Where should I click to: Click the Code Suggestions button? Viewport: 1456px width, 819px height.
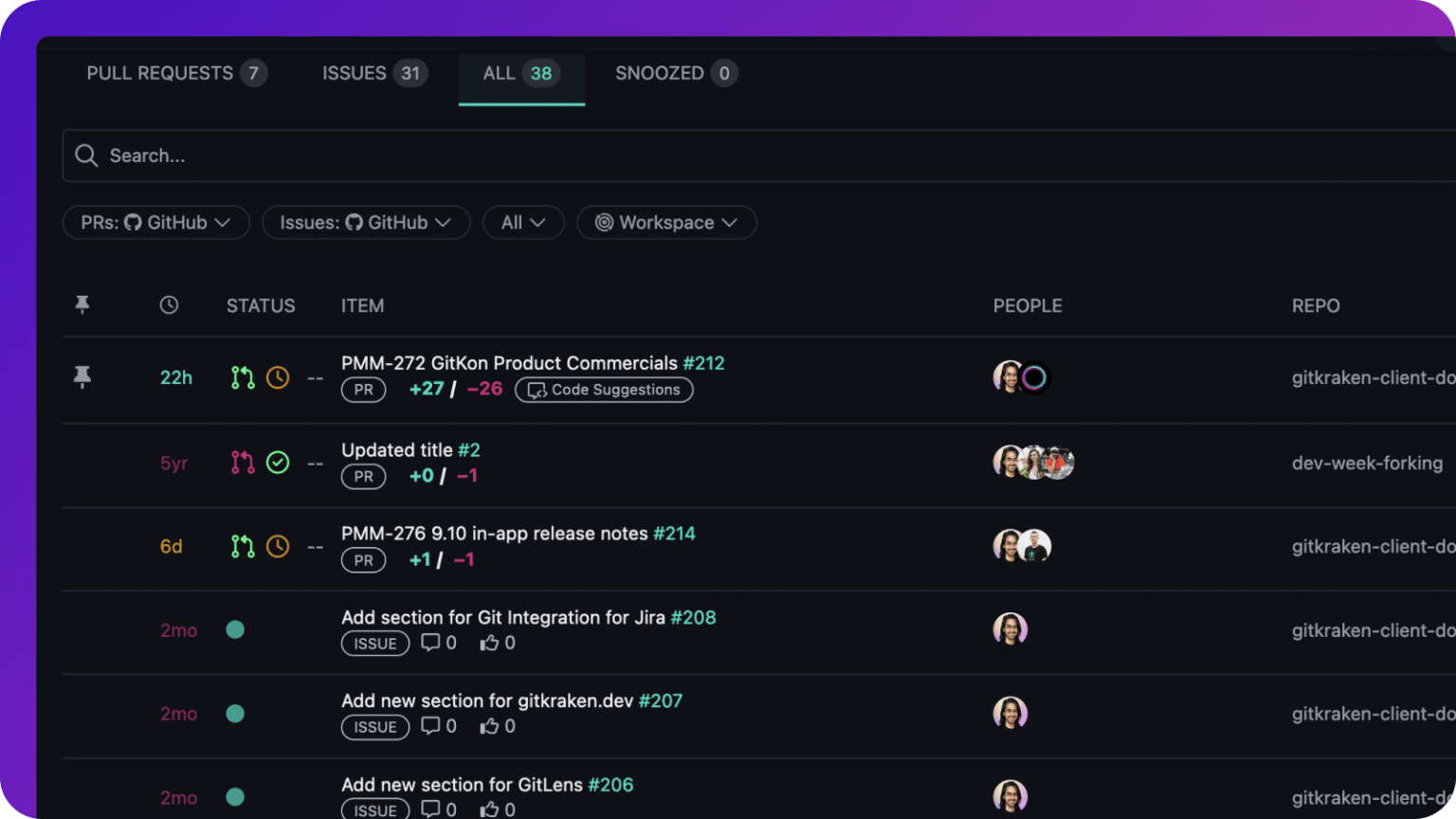604,390
